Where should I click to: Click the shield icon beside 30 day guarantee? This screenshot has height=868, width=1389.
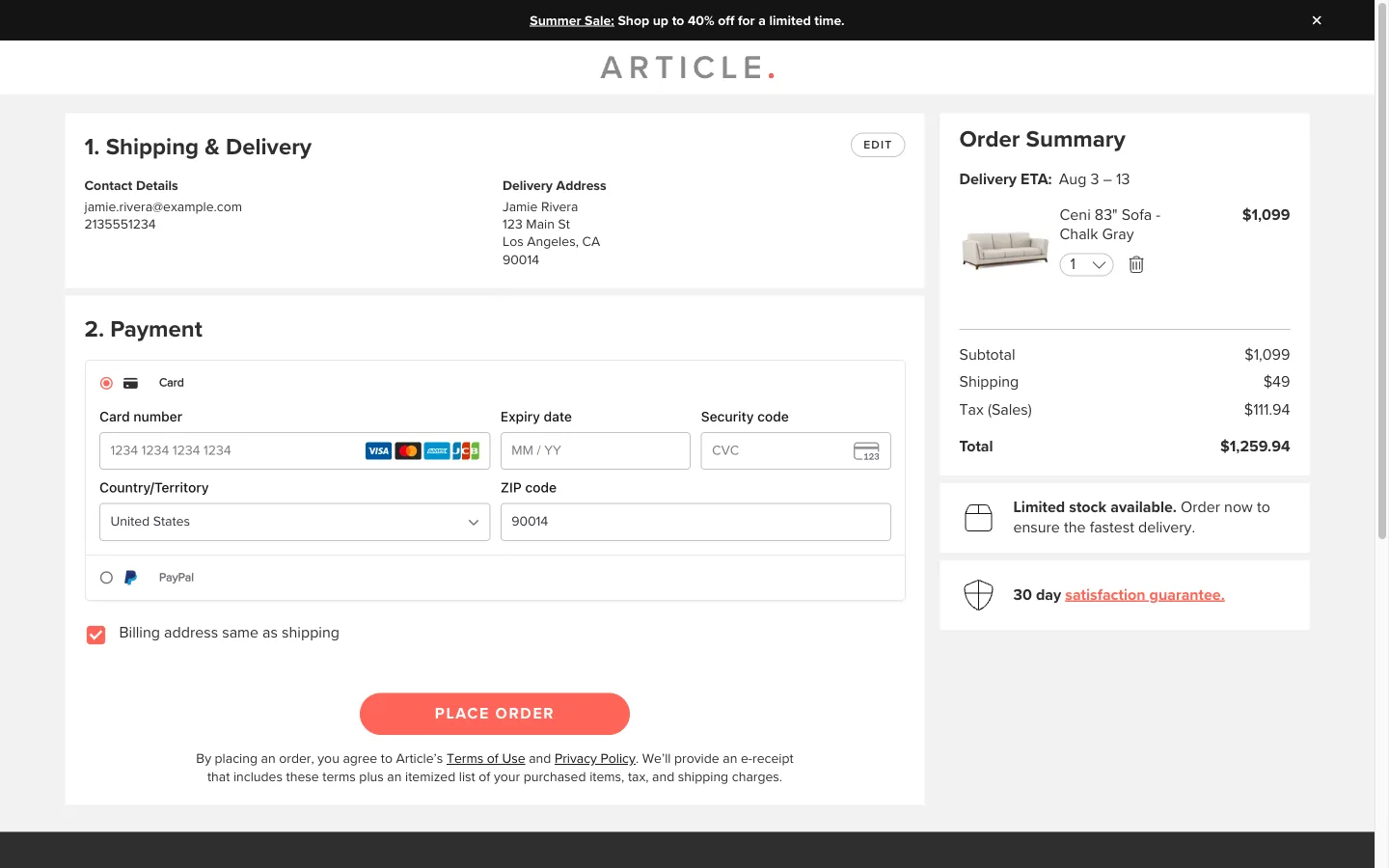[x=978, y=595]
